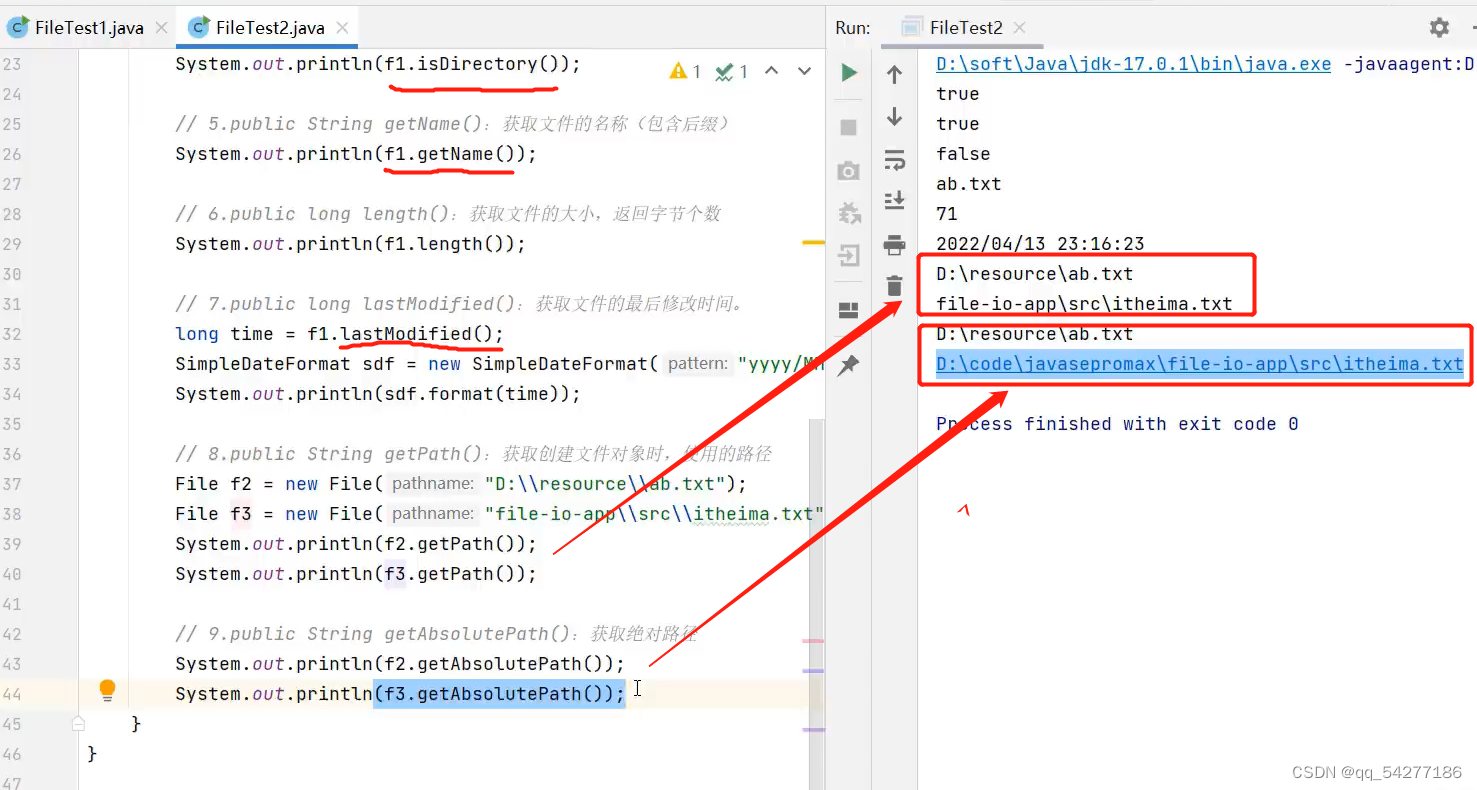This screenshot has height=790, width=1477.
Task: Close the FileTest2.java editor tab
Action: coord(343,28)
